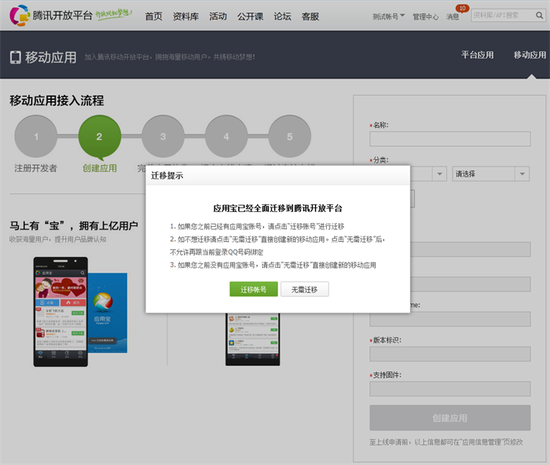The width and height of the screenshot is (550, 465).
Task: Switch to 平台应用 tab
Action: (477, 55)
